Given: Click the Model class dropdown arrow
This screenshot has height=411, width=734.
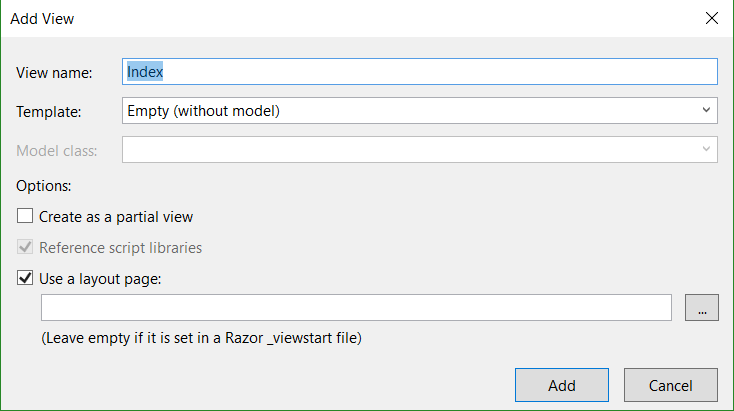Looking at the screenshot, I should coord(706,150).
